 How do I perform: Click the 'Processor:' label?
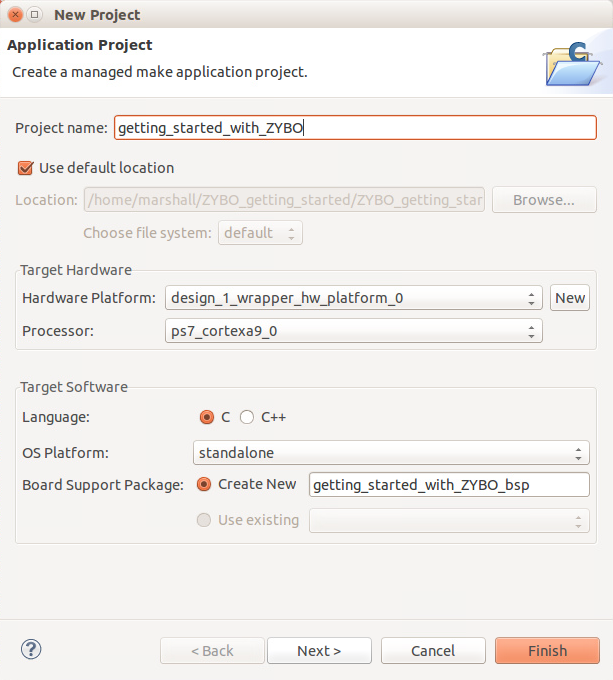(58, 331)
